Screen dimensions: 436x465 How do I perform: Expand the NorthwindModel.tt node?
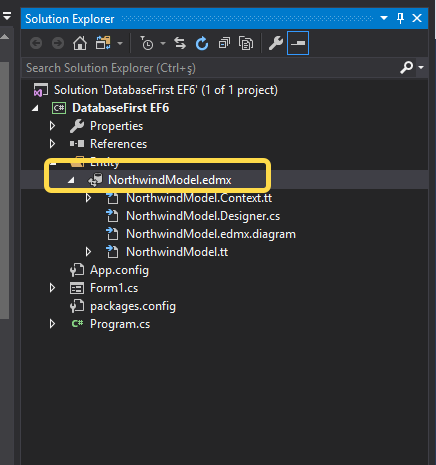[x=88, y=252]
